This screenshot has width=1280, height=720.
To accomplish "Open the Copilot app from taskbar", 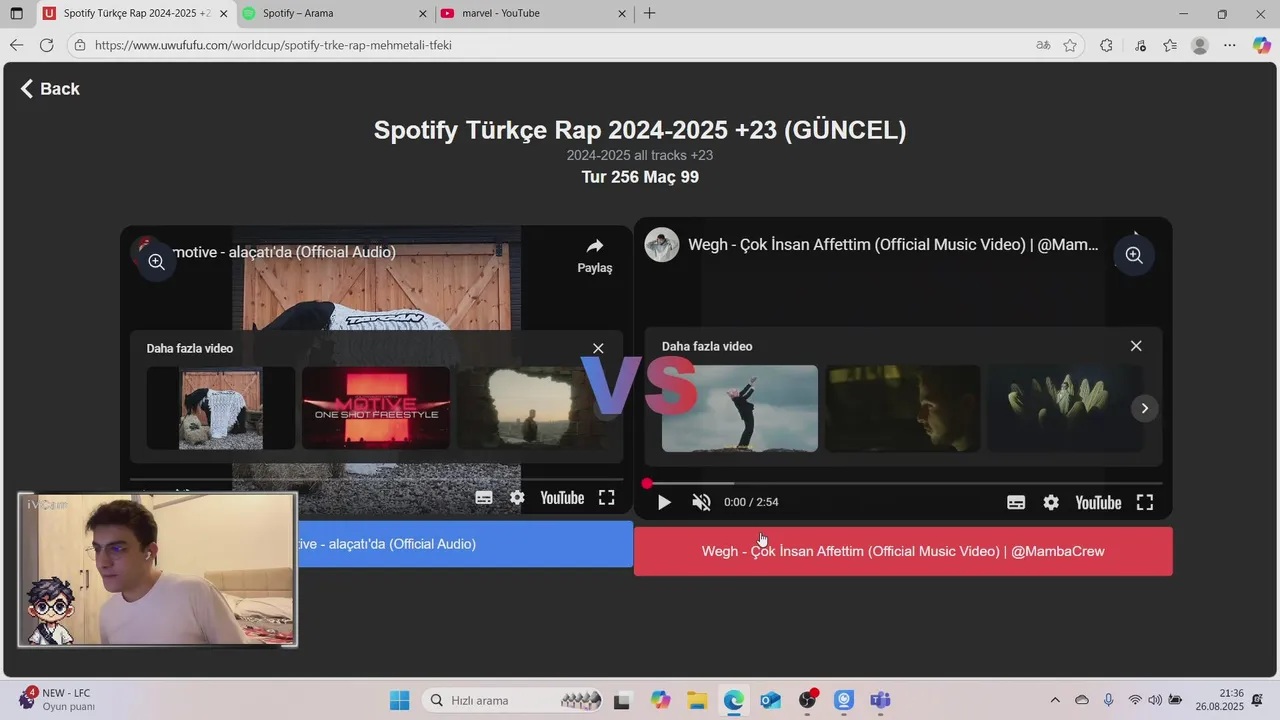I will point(660,700).
